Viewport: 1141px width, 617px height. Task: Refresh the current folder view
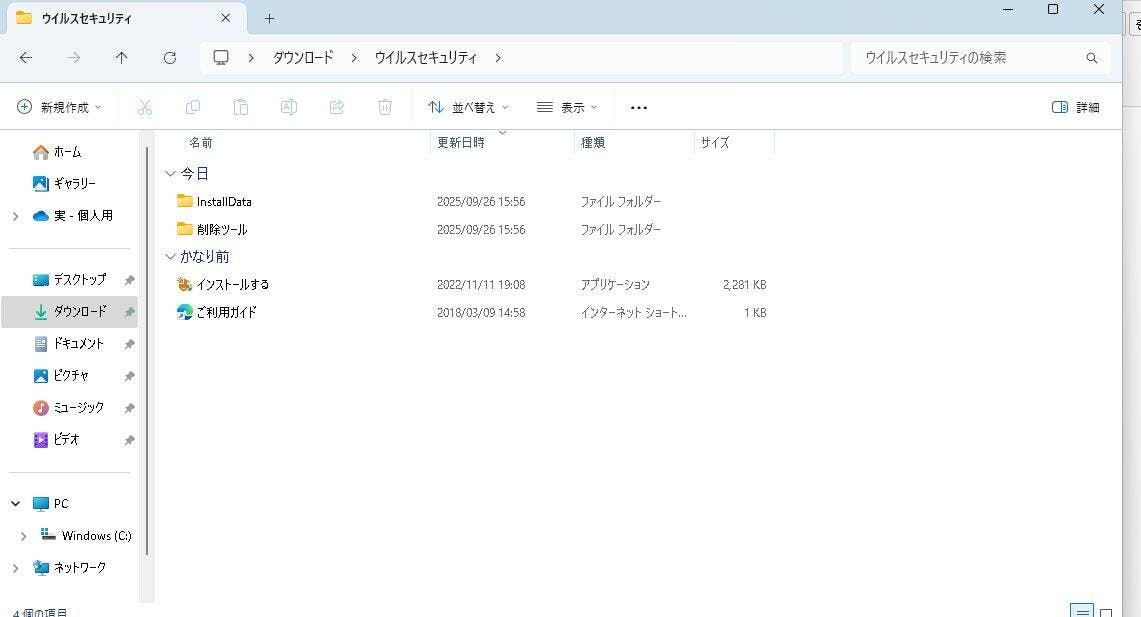pos(170,58)
